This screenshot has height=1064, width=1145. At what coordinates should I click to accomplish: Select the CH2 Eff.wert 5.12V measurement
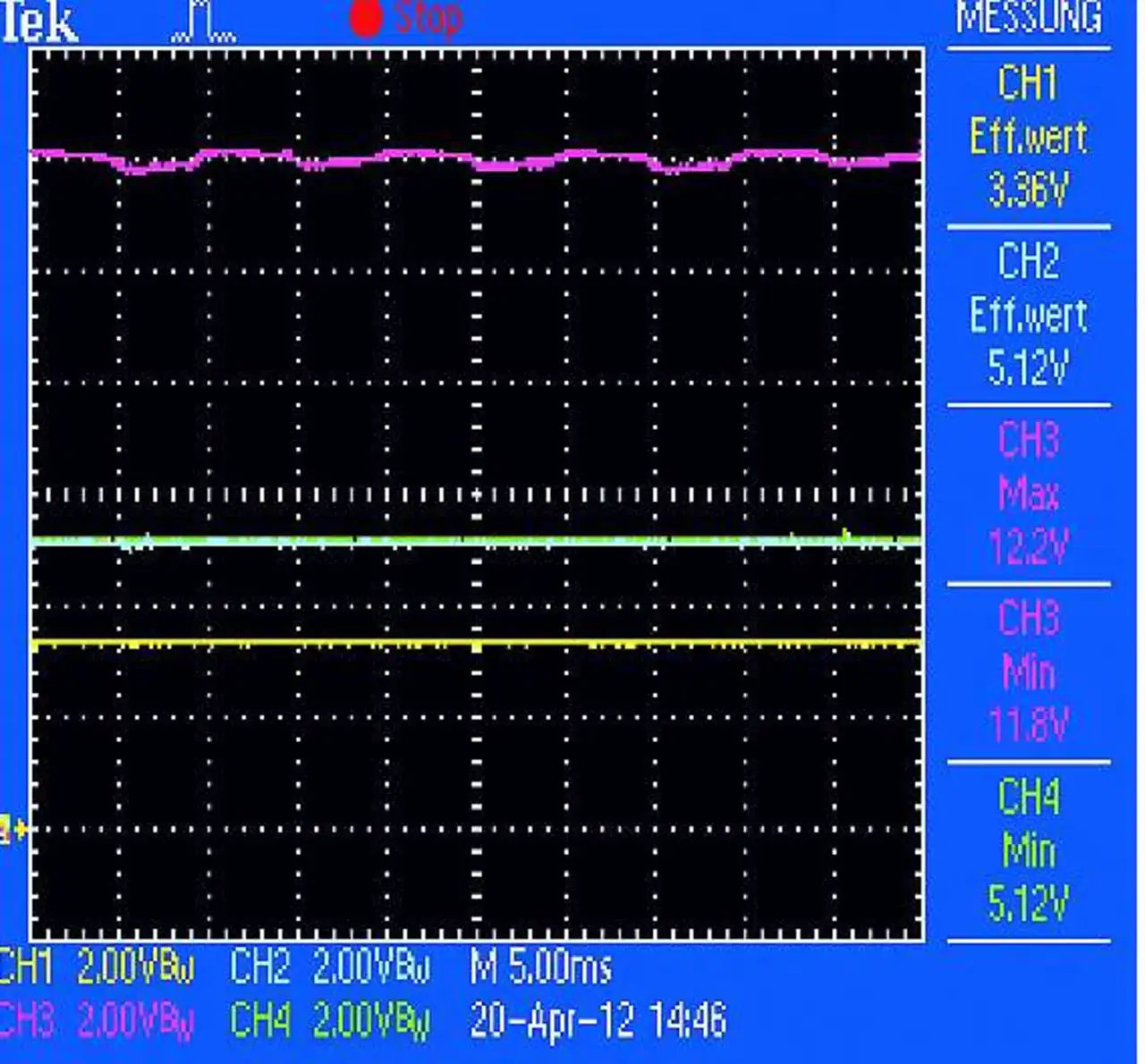[1029, 315]
